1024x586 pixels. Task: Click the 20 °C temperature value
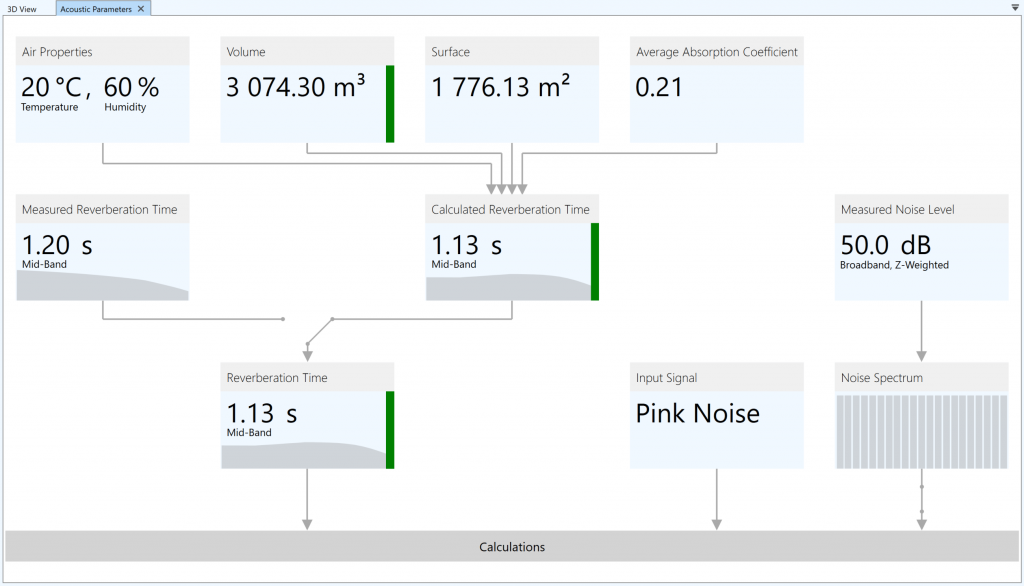[50, 88]
